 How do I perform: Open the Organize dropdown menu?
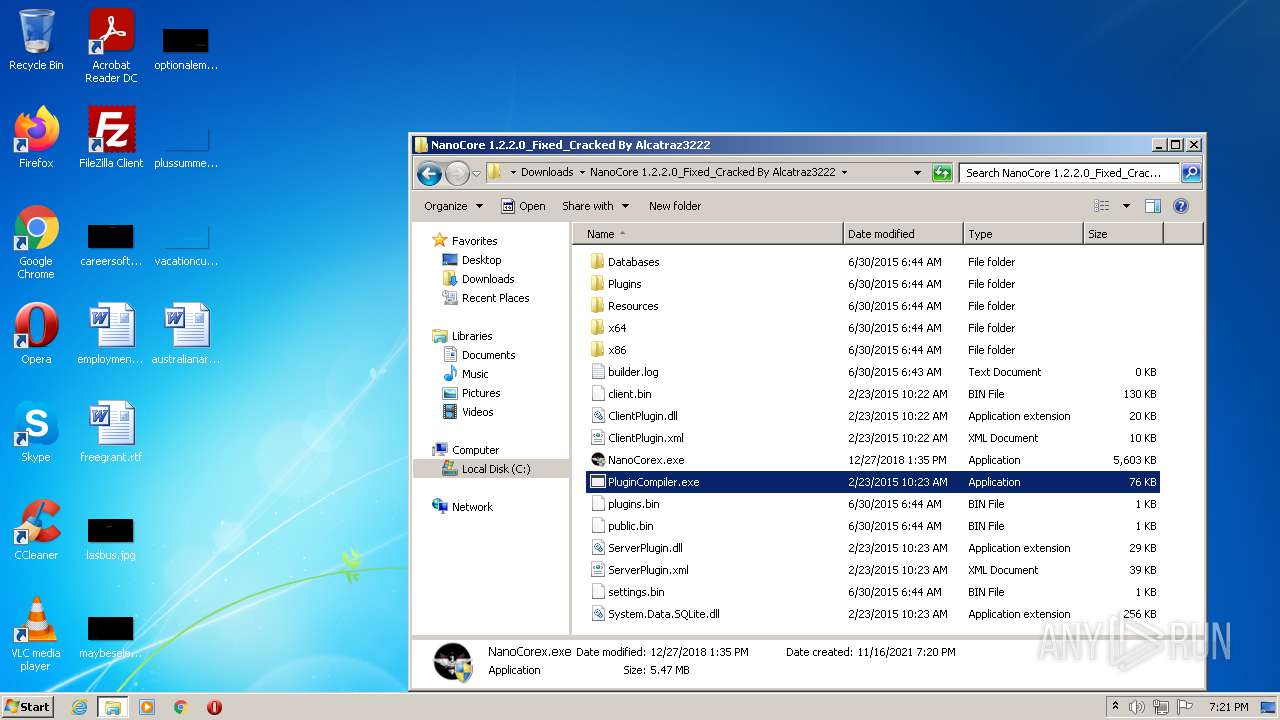453,206
